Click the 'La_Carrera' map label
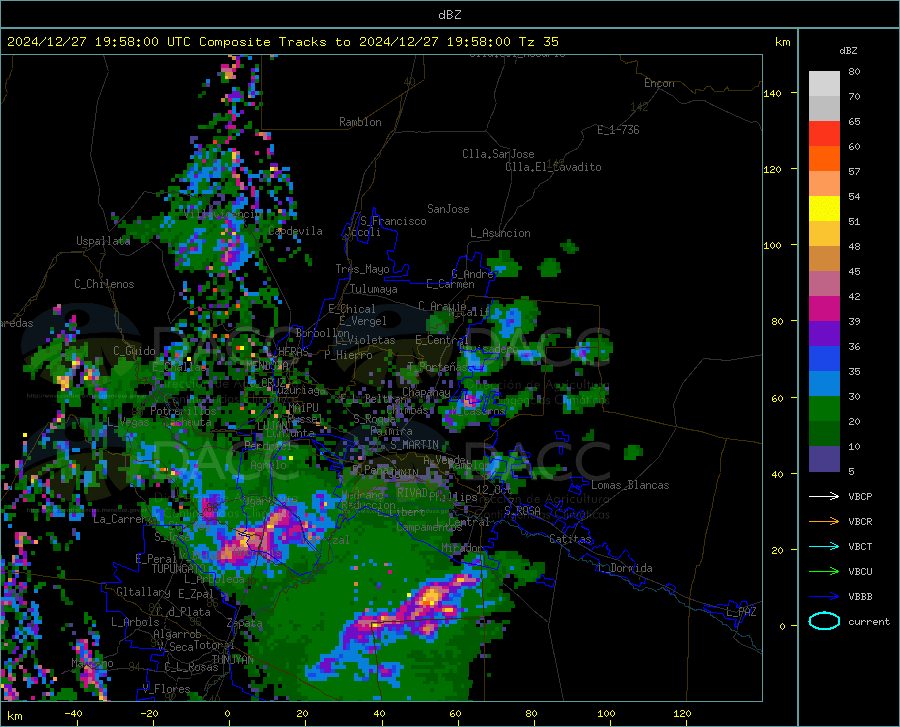The image size is (900, 727). point(123,519)
